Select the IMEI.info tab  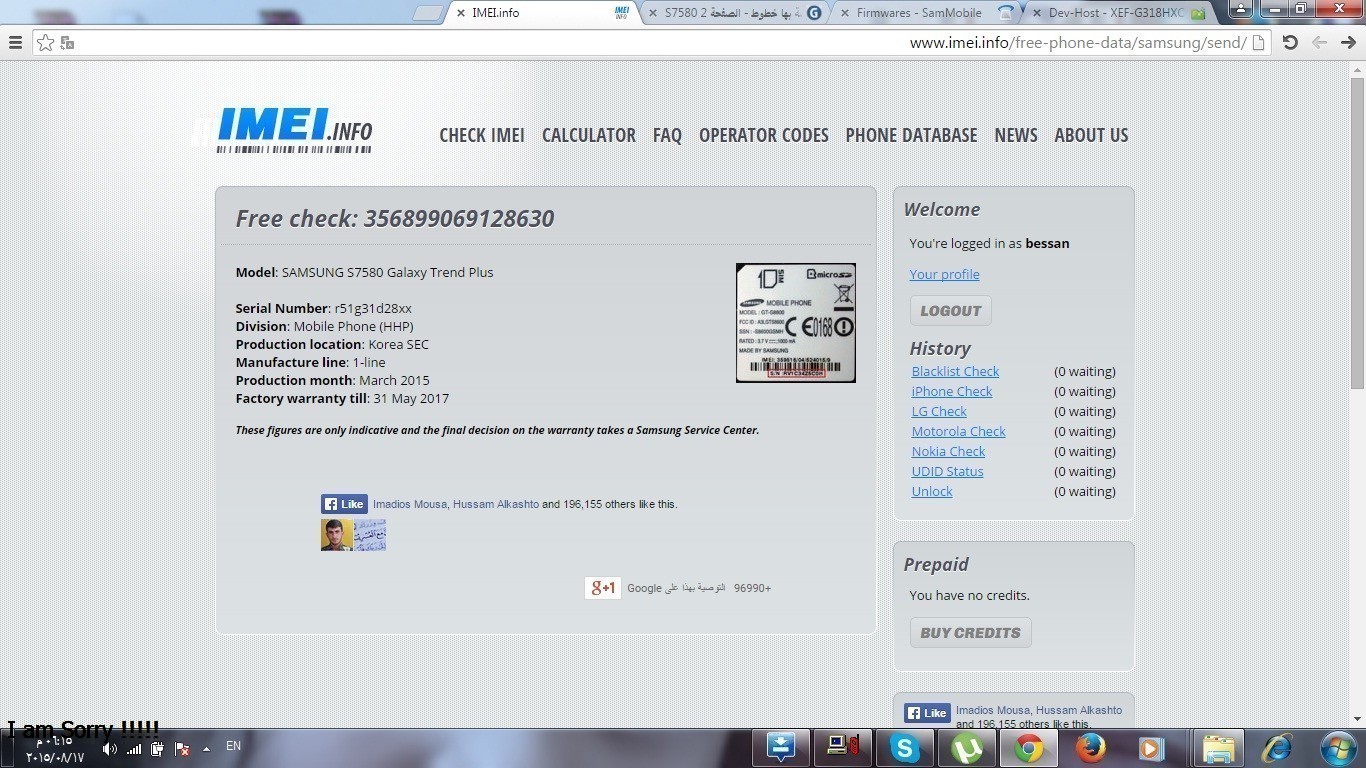(x=541, y=13)
